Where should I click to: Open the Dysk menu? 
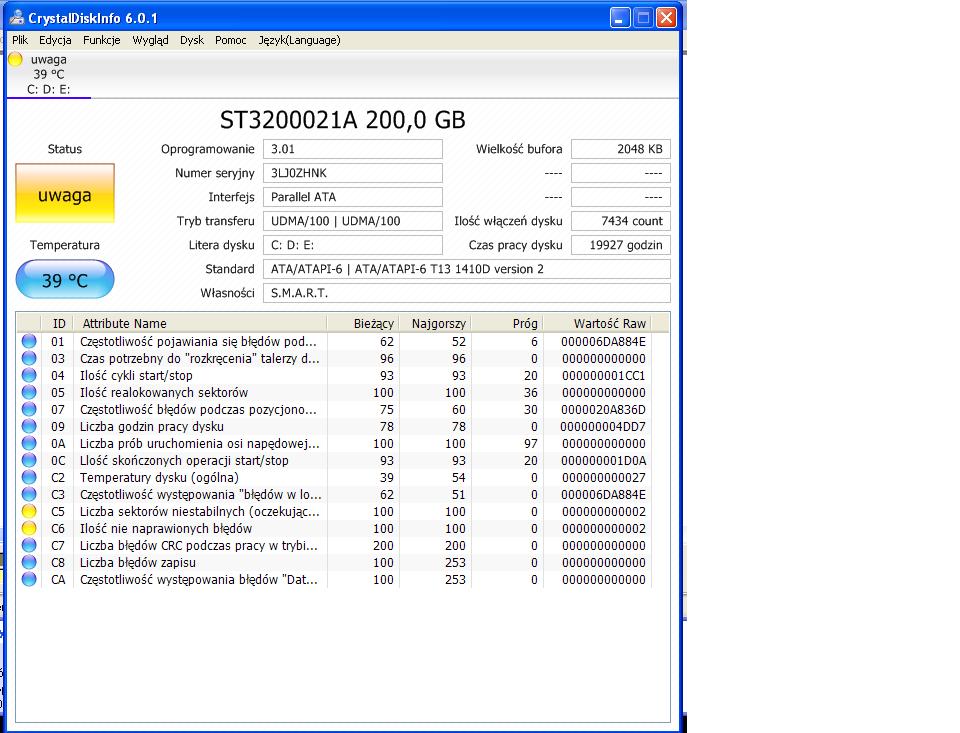click(x=192, y=40)
